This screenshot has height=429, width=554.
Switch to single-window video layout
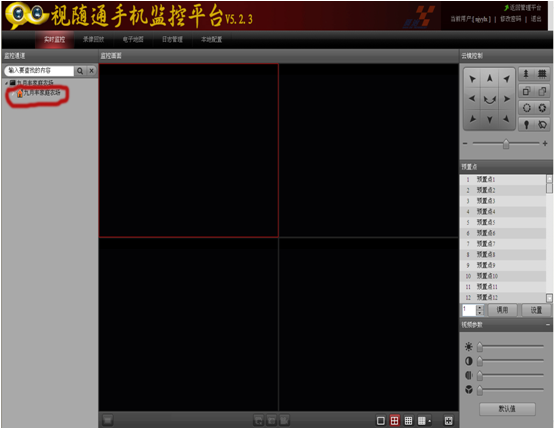(381, 421)
